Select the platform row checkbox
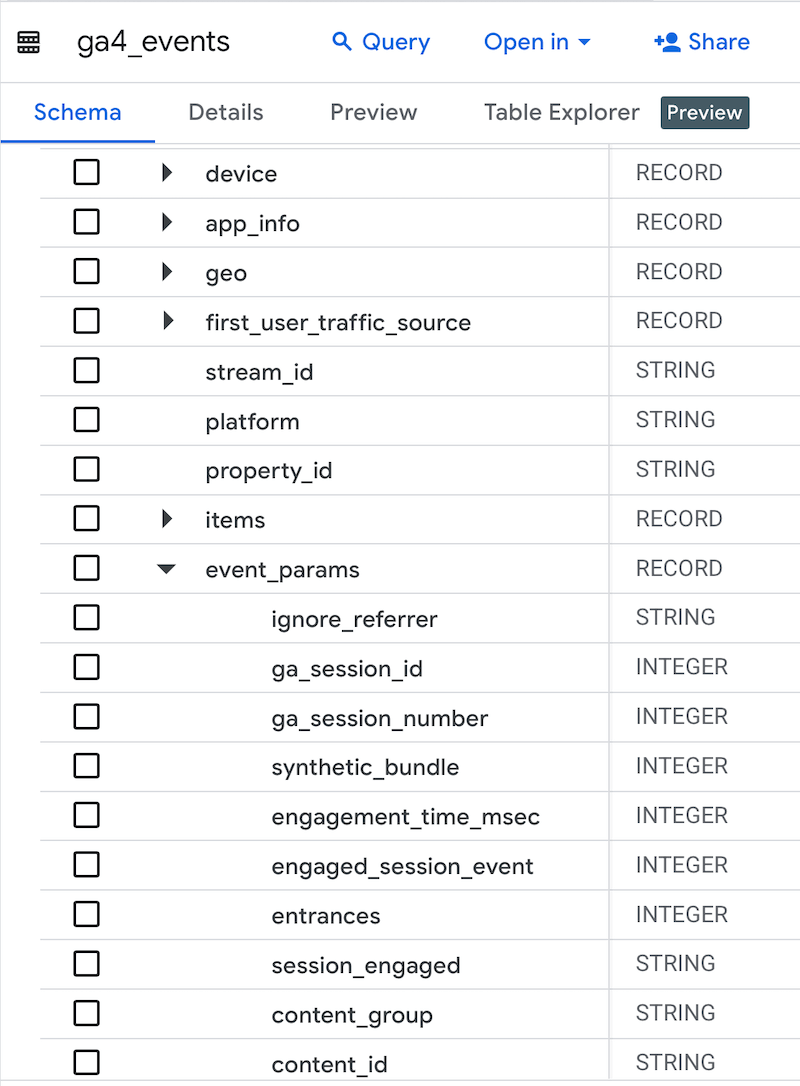The width and height of the screenshot is (800, 1086). point(86,420)
